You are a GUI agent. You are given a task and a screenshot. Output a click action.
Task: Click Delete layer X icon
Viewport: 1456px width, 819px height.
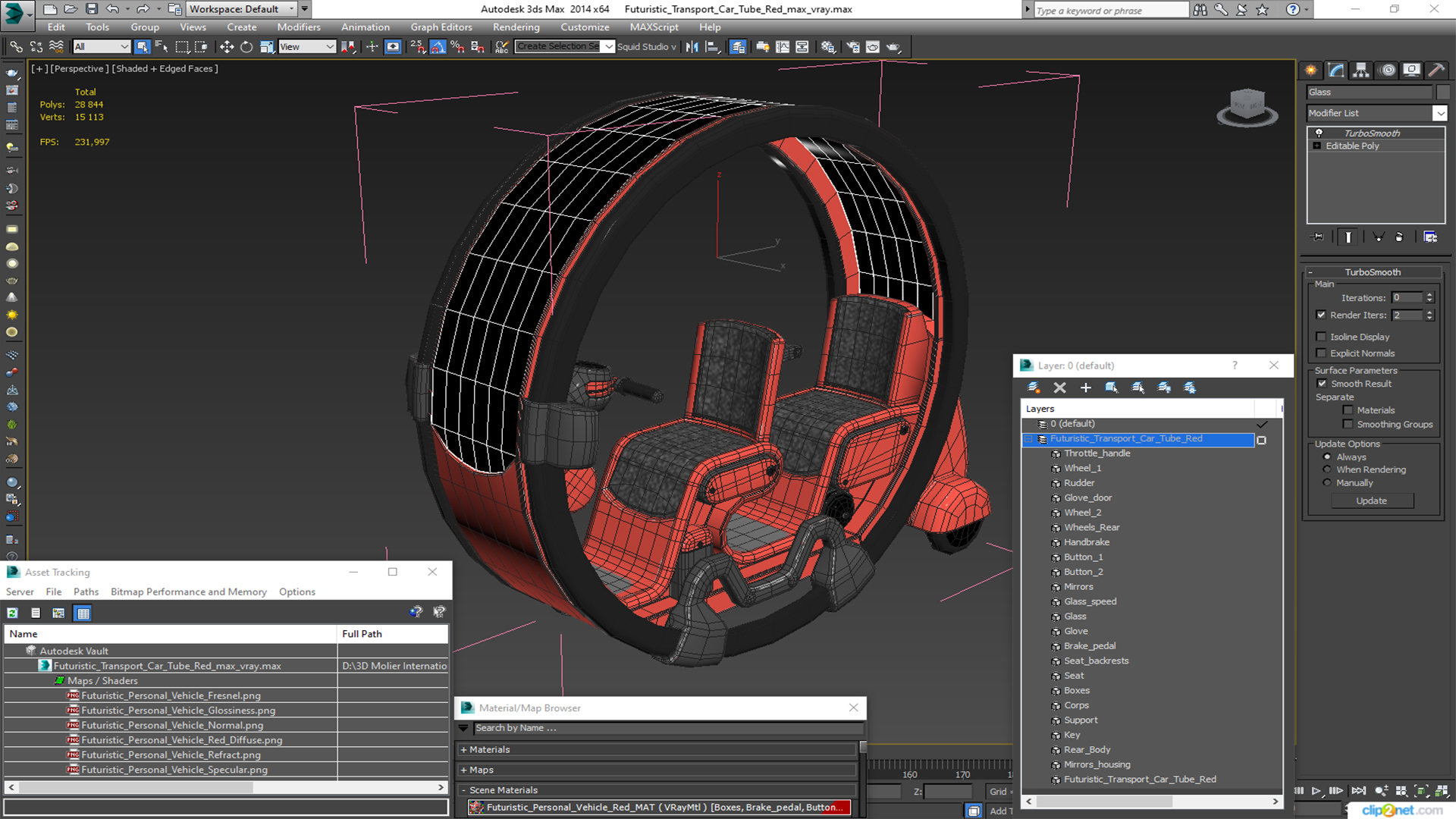[x=1059, y=388]
